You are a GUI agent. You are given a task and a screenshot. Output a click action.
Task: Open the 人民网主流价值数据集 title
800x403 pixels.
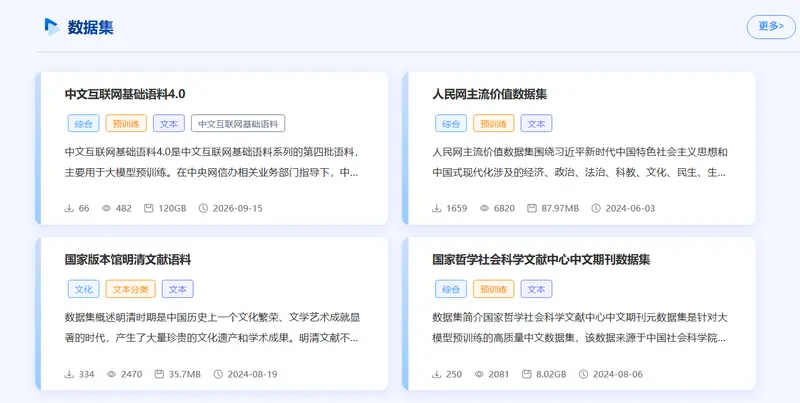click(x=489, y=94)
